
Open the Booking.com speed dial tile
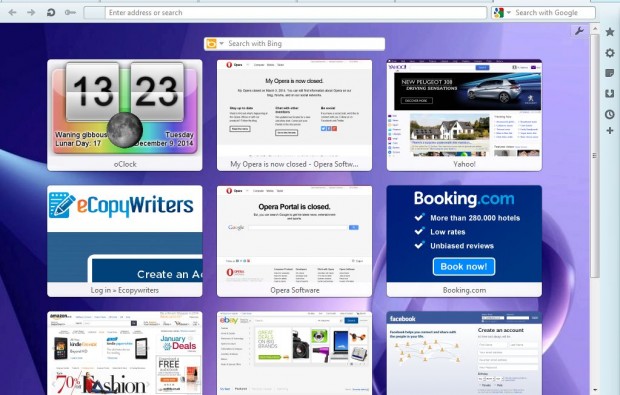pos(464,241)
